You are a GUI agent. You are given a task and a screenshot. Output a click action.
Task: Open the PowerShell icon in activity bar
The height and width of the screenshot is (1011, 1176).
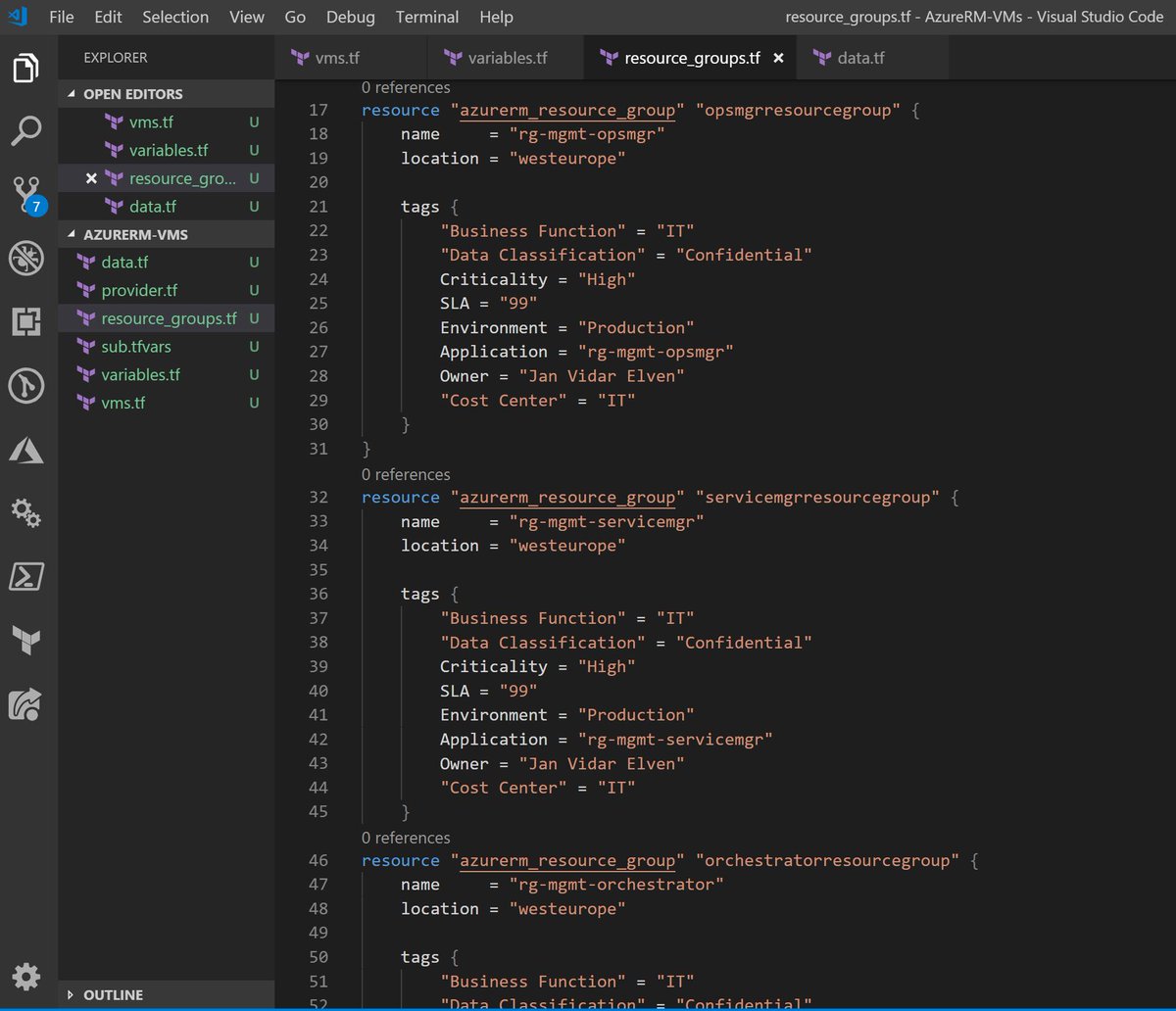coord(26,576)
